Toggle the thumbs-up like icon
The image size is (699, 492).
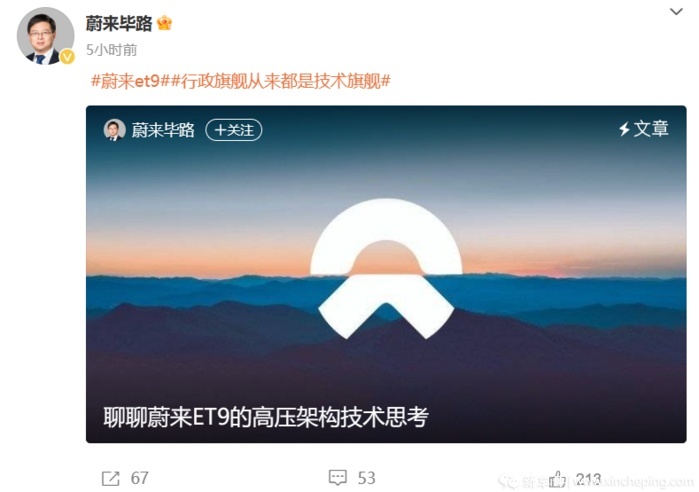pyautogui.click(x=557, y=479)
